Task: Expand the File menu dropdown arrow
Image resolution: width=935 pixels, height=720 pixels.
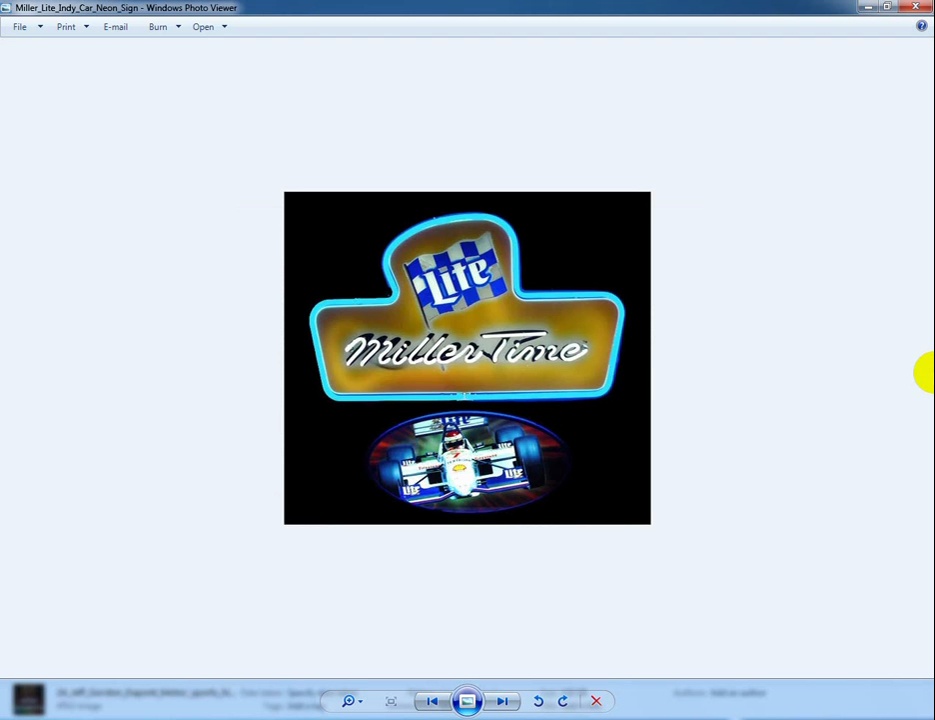Action: point(41,27)
